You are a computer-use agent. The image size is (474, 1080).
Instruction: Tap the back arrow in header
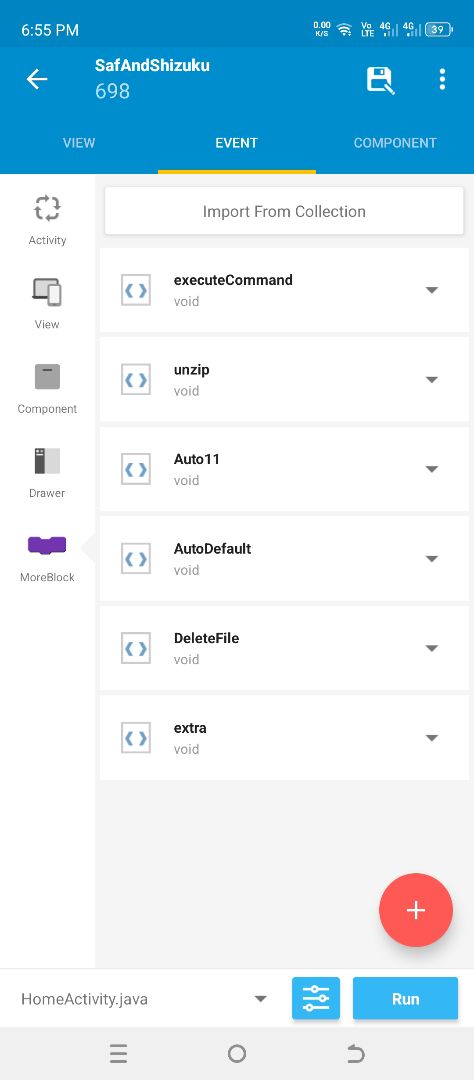[x=37, y=79]
